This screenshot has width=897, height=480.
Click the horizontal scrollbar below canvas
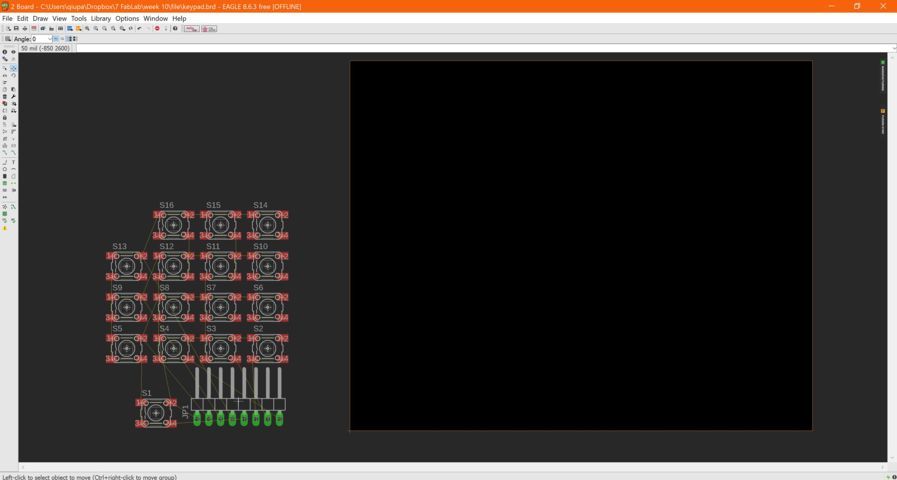(x=452, y=467)
